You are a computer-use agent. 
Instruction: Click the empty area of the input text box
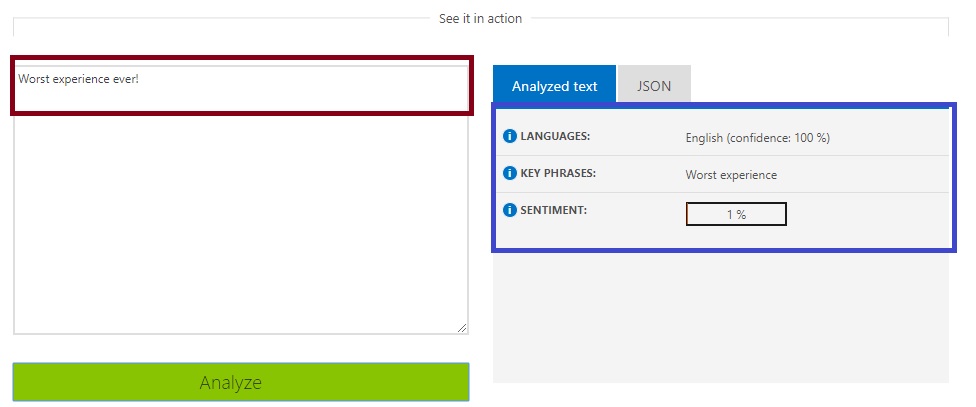241,224
